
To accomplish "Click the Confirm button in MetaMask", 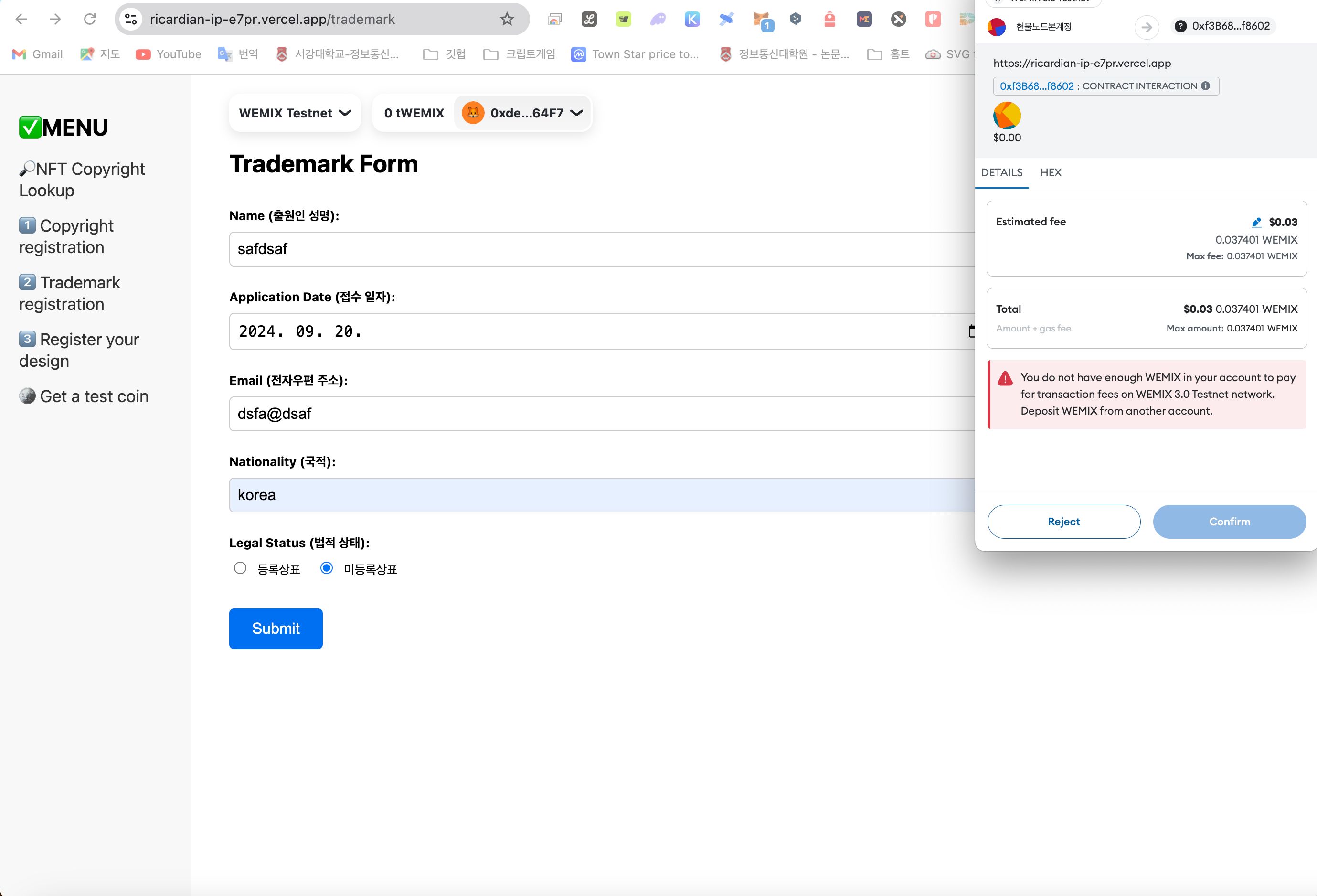I will pyautogui.click(x=1230, y=522).
